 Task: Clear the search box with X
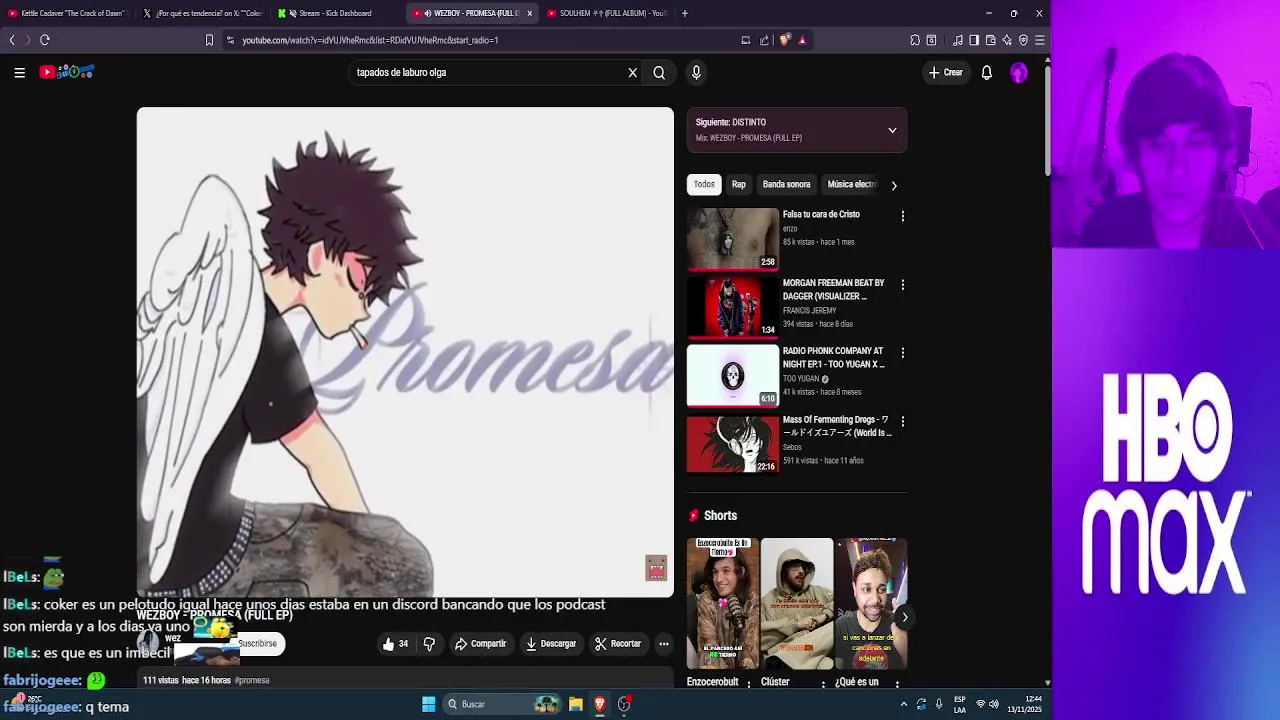pos(632,72)
